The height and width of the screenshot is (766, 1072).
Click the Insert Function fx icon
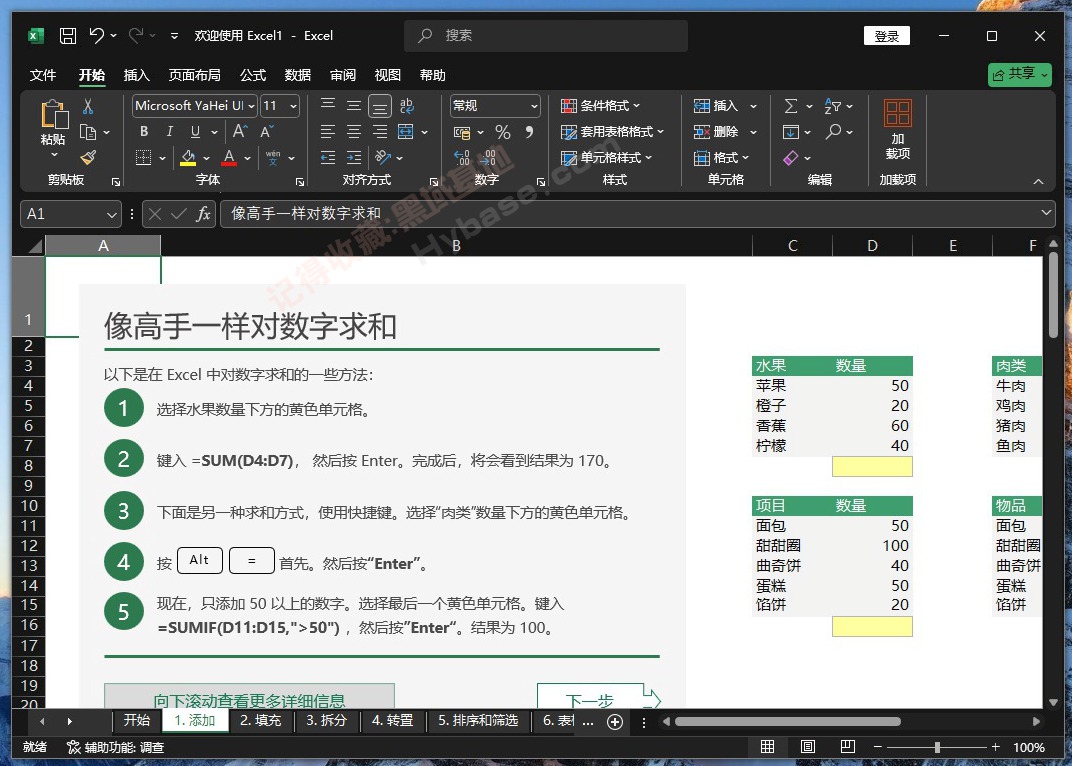click(x=203, y=214)
